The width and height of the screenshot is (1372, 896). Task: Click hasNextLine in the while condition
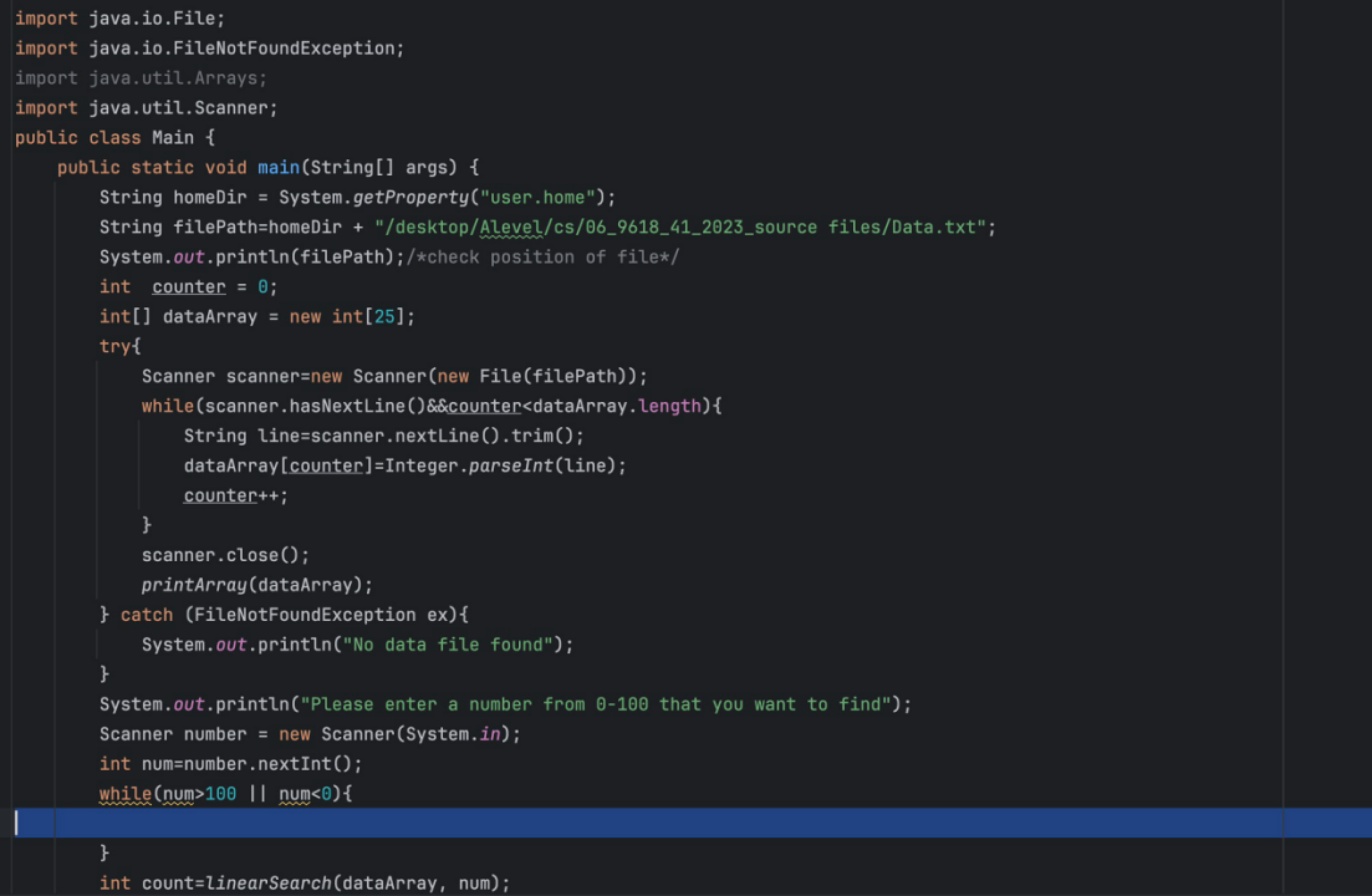click(x=347, y=406)
